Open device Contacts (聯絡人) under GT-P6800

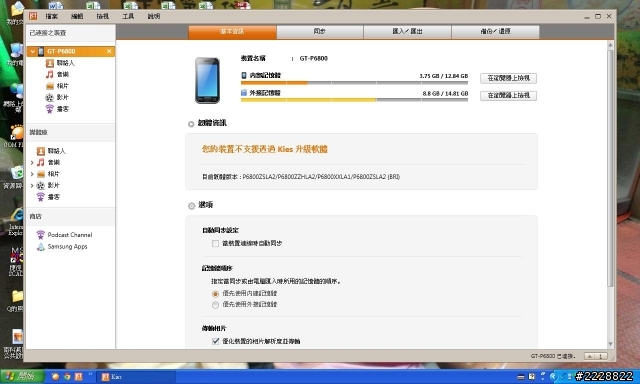60,63
